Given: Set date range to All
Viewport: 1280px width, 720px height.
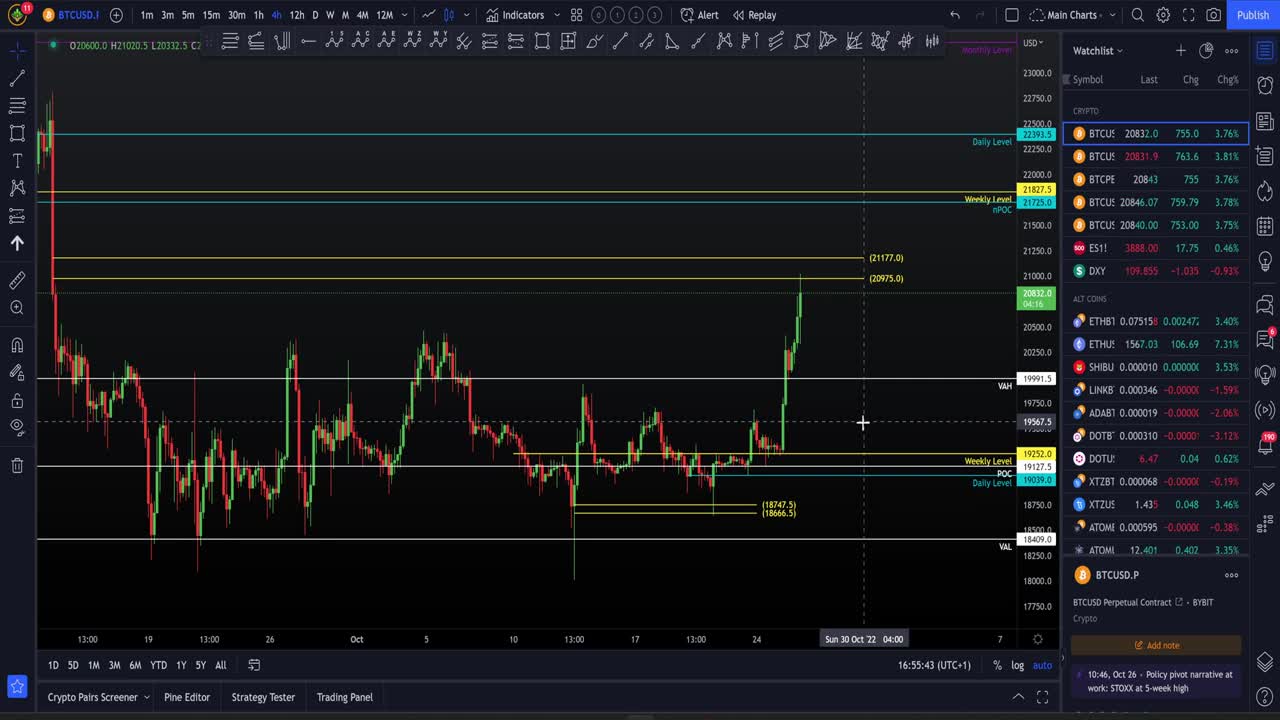Looking at the screenshot, I should (221, 665).
